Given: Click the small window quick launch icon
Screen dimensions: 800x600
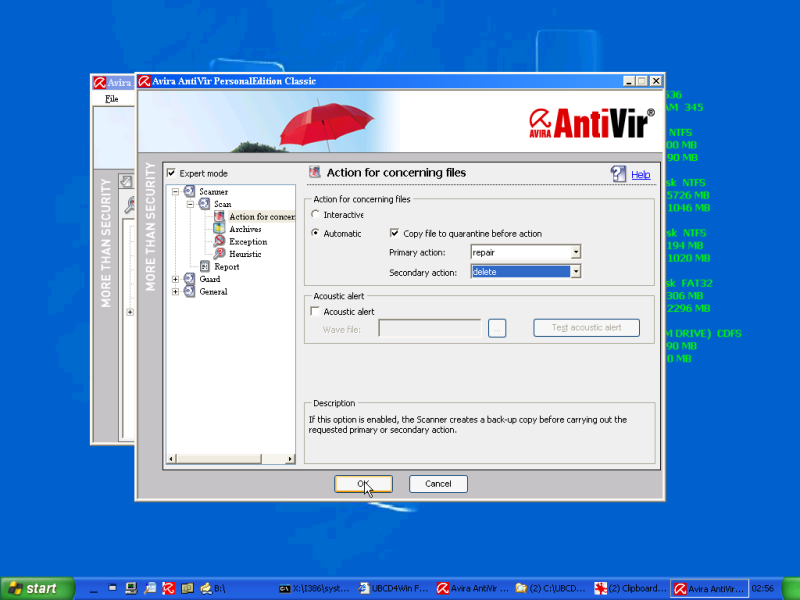Looking at the screenshot, I should click(112, 588).
